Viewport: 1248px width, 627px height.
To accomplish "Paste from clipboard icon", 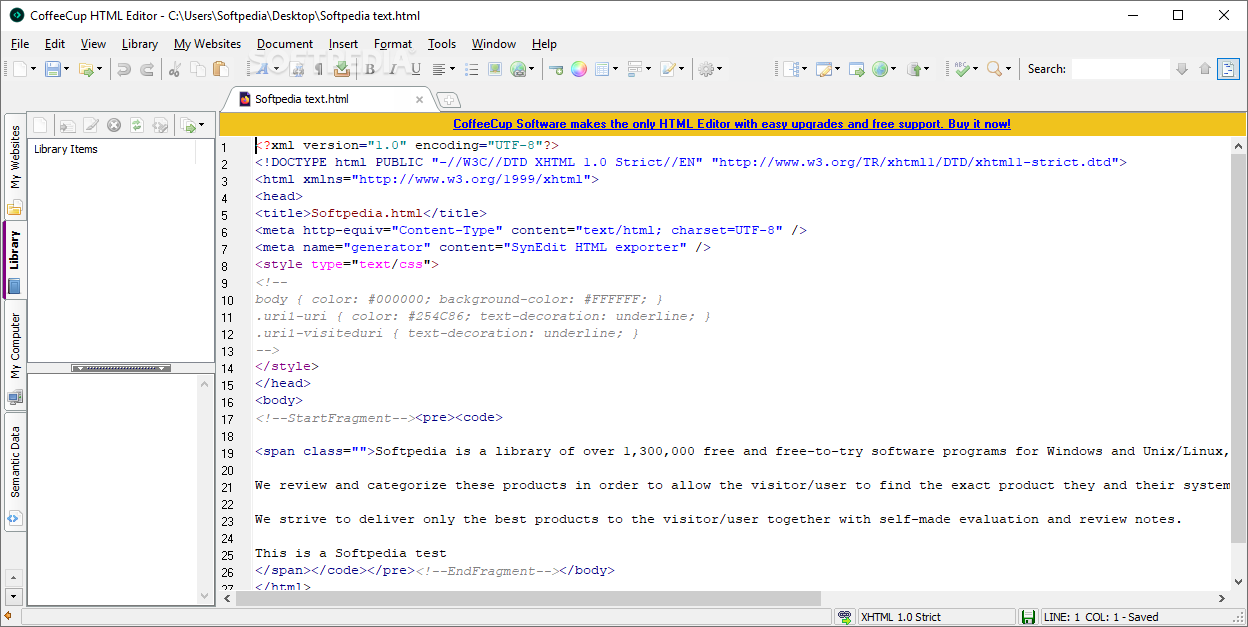I will tap(221, 69).
